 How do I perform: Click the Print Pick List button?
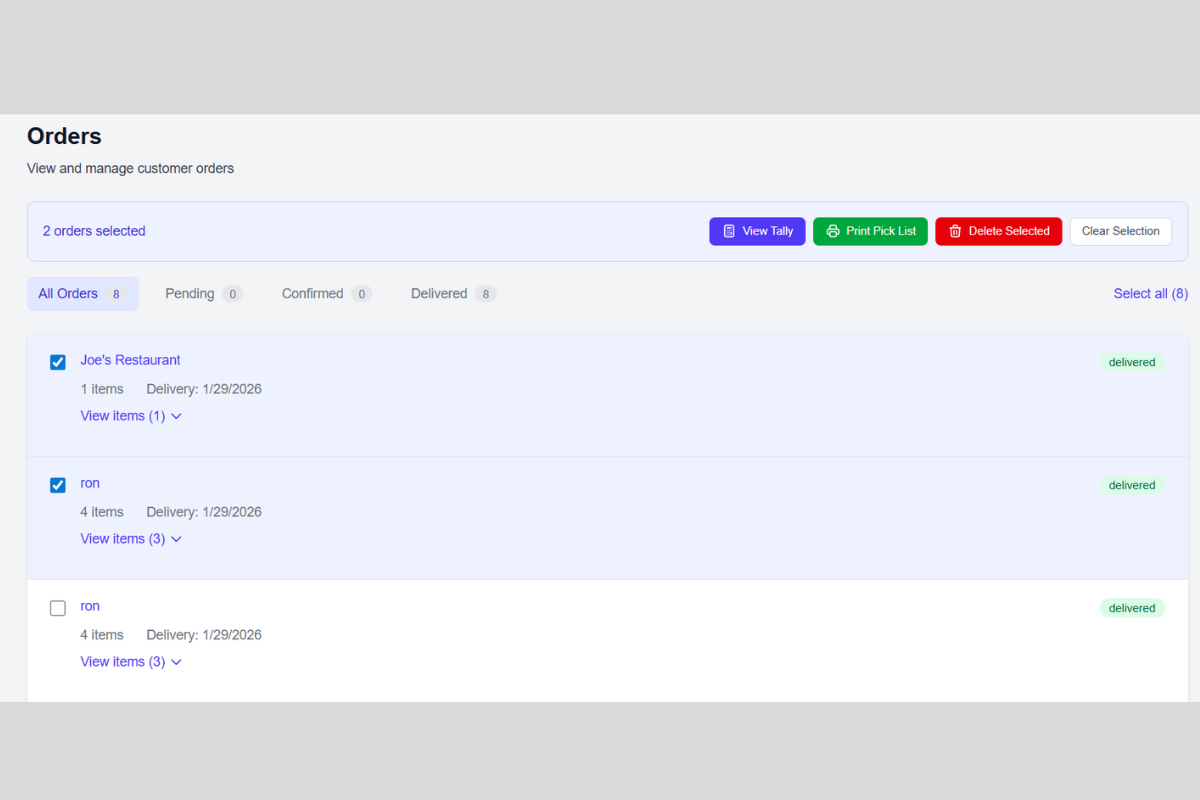(870, 231)
